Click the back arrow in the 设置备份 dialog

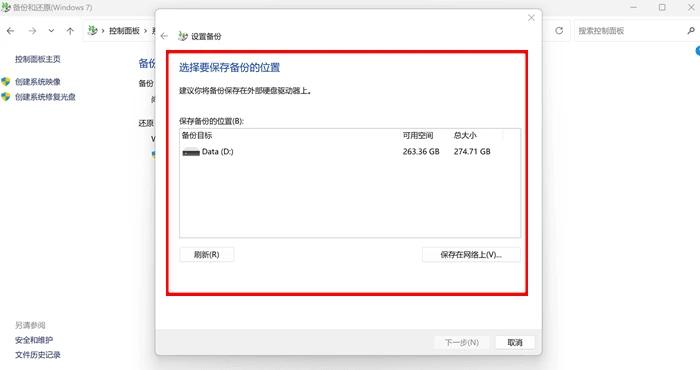click(x=164, y=36)
